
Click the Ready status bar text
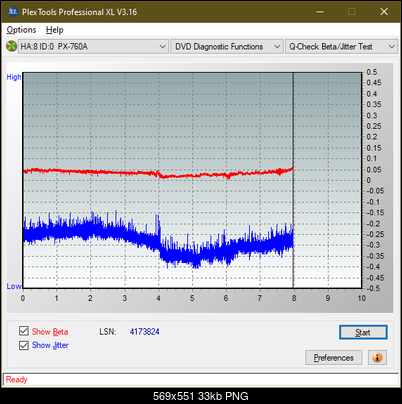(16, 380)
